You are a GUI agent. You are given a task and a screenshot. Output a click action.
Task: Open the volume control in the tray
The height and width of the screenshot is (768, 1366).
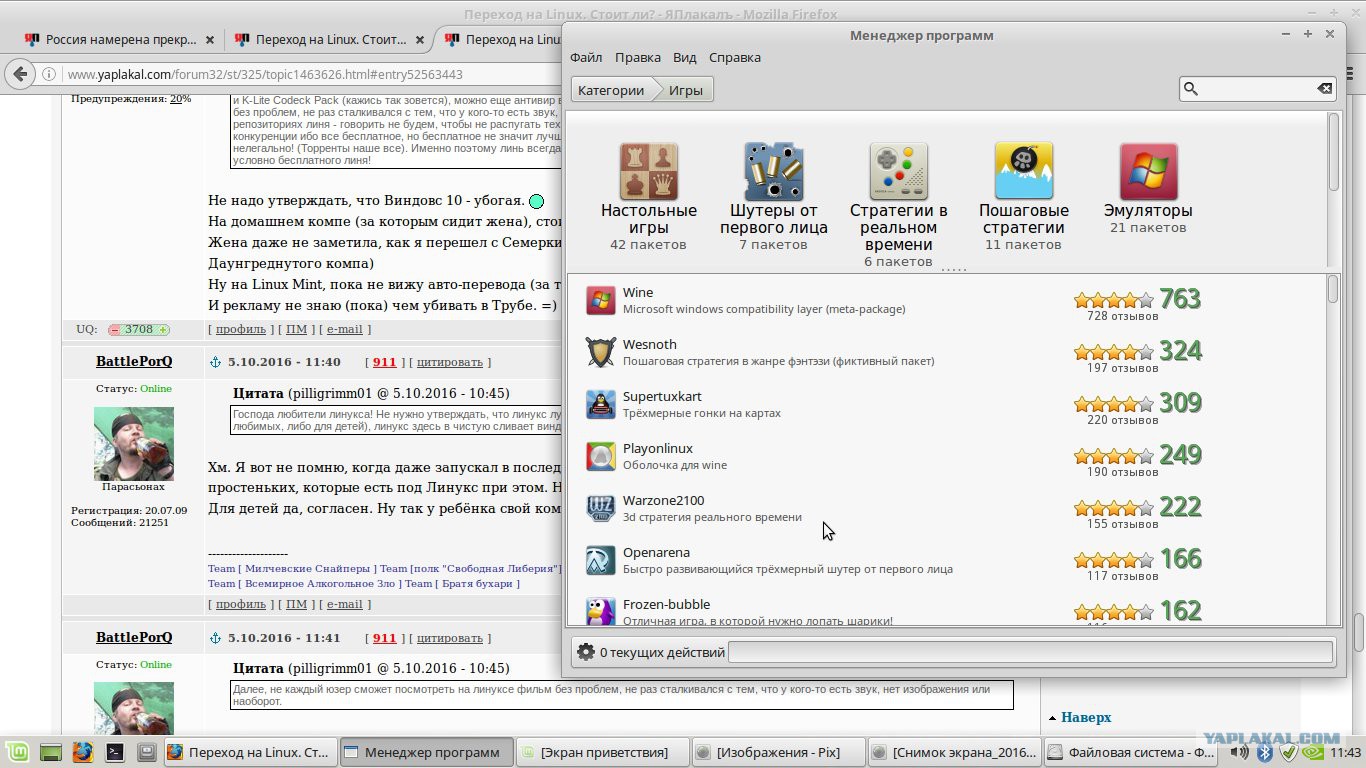[x=1240, y=752]
